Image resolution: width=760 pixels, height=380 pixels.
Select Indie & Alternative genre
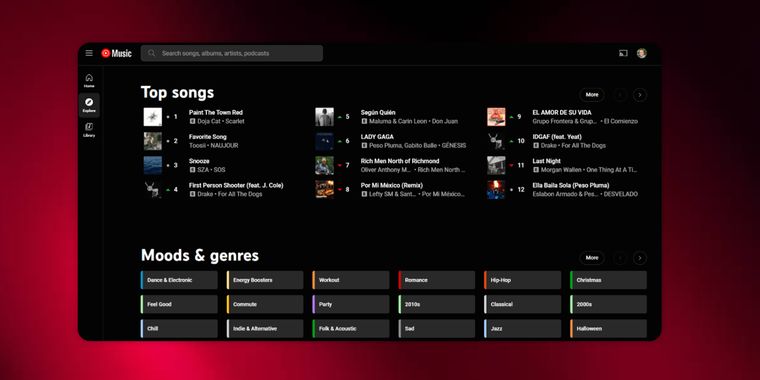tap(265, 329)
